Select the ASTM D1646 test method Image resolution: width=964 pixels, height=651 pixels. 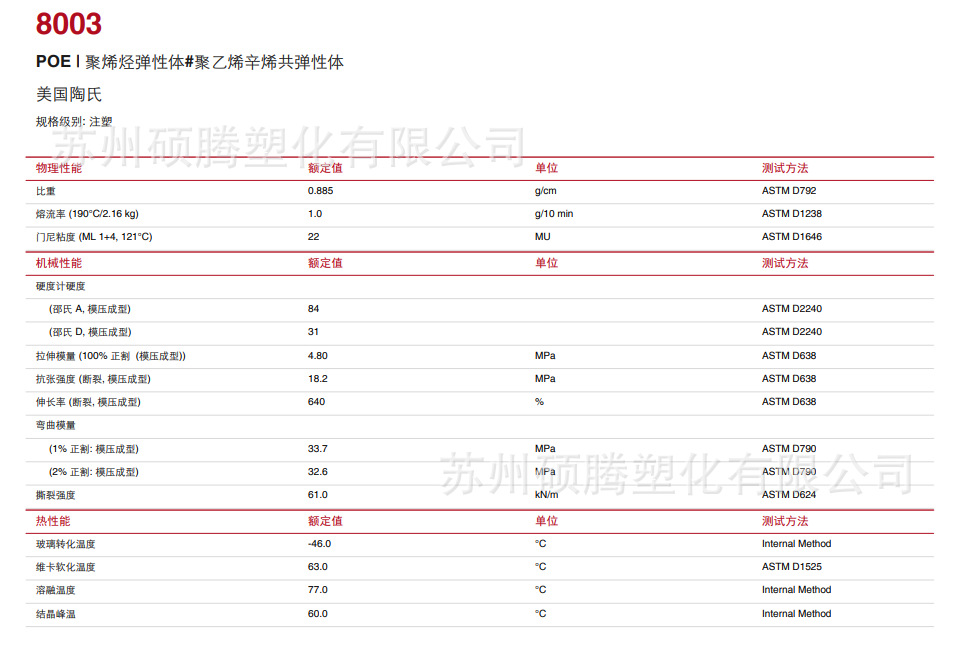(792, 237)
